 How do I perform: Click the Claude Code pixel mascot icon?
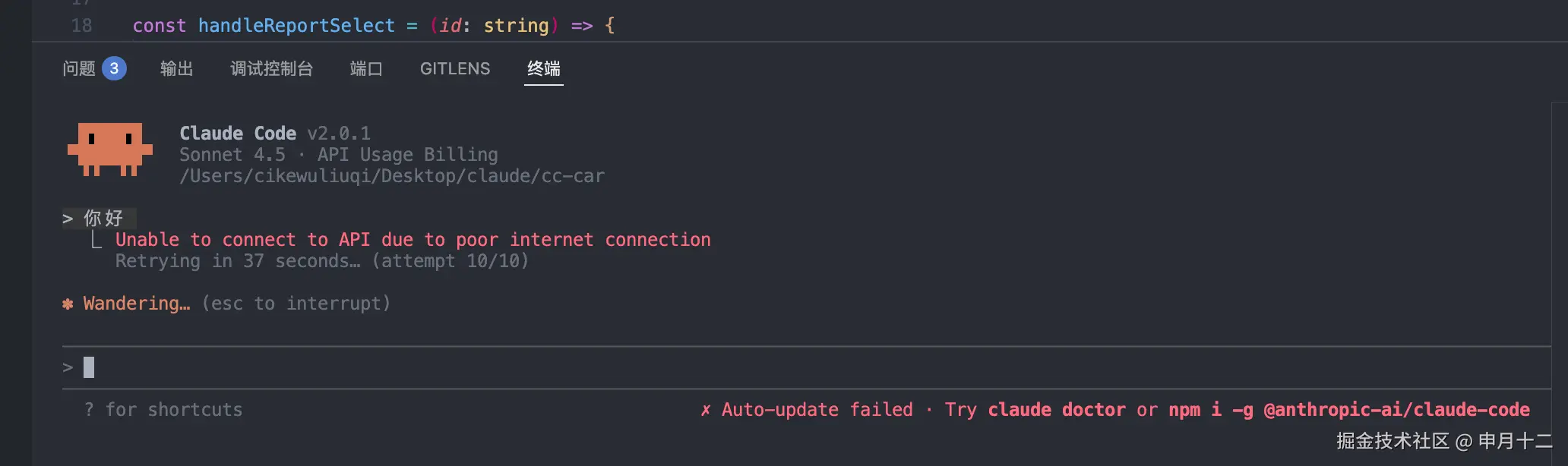(110, 149)
